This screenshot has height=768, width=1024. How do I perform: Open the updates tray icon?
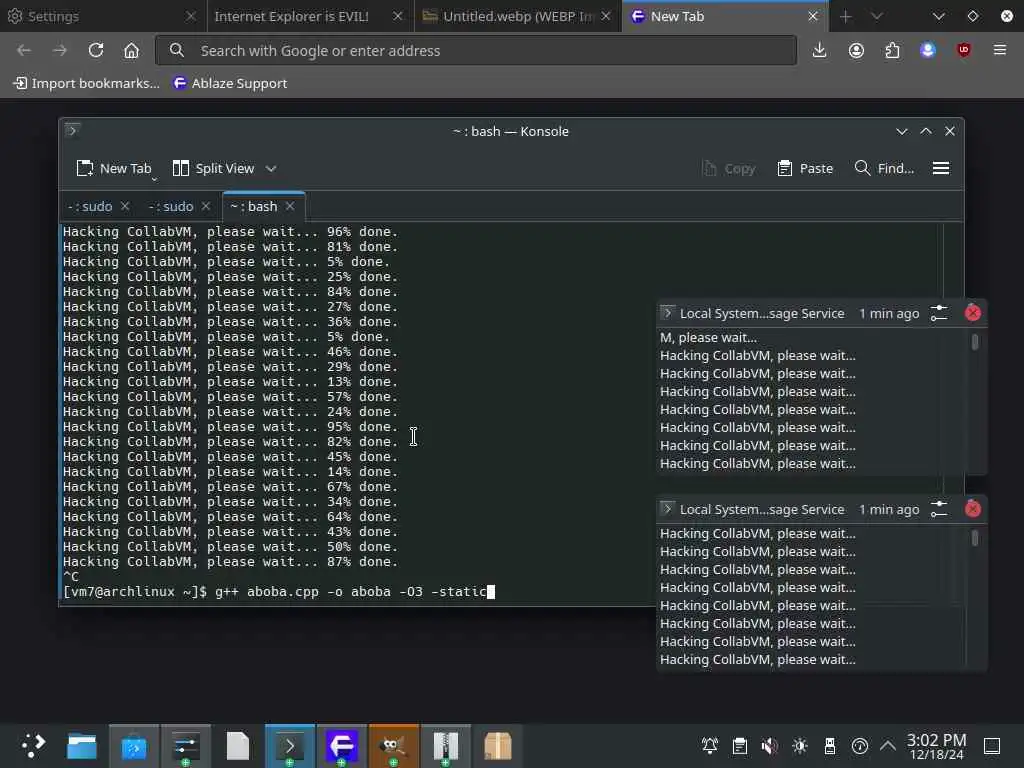(x=860, y=746)
